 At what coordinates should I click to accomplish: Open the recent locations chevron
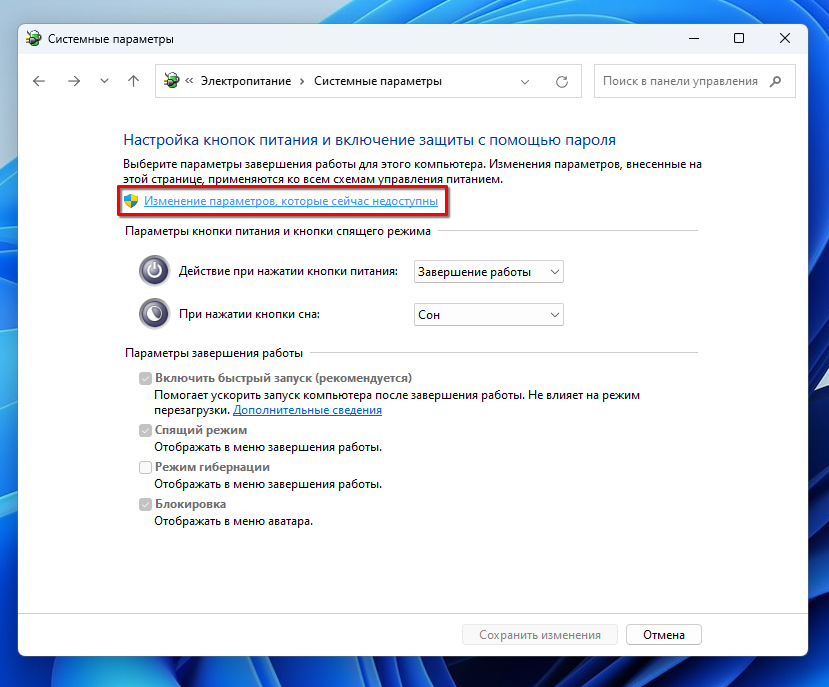coord(104,82)
